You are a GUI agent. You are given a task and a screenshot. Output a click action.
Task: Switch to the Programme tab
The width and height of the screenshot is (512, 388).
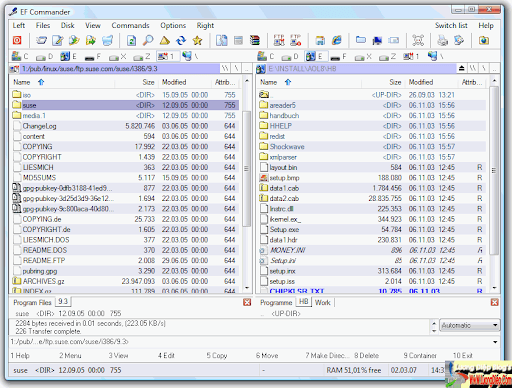click(276, 302)
